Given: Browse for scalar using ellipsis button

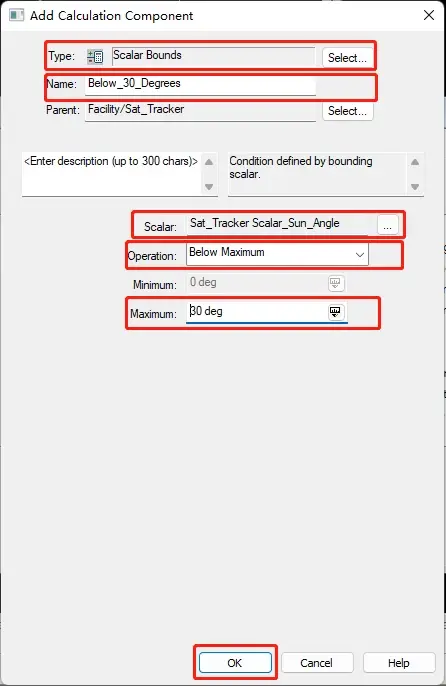Looking at the screenshot, I should [387, 225].
